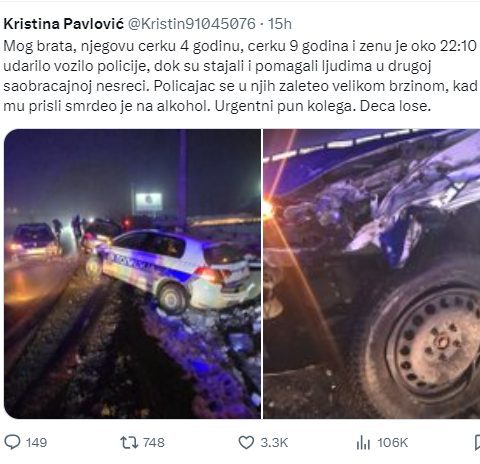Like the tweet with heart icon
The height and width of the screenshot is (464, 480).
pyautogui.click(x=246, y=443)
